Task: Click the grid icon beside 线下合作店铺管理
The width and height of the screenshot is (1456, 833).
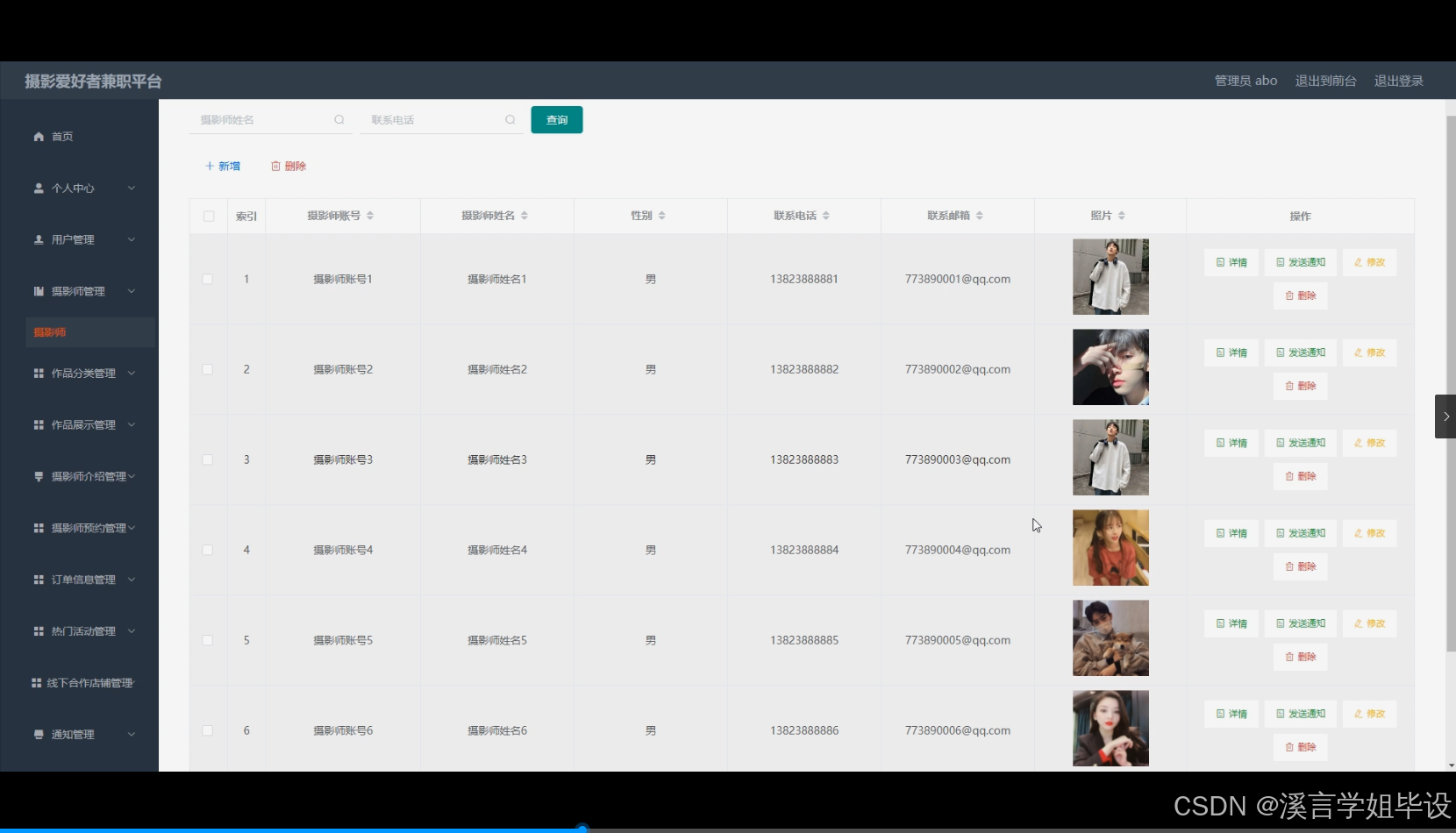Action: tap(36, 683)
